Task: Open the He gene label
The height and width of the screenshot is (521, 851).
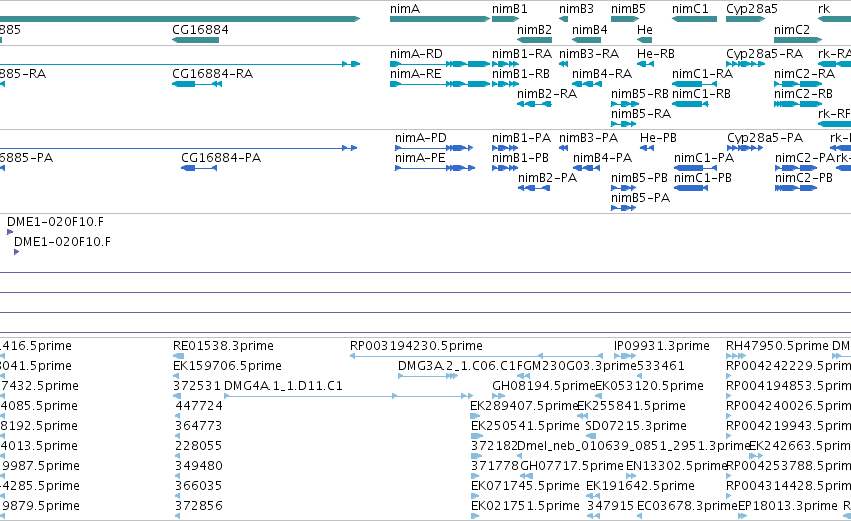Action: pyautogui.click(x=645, y=29)
